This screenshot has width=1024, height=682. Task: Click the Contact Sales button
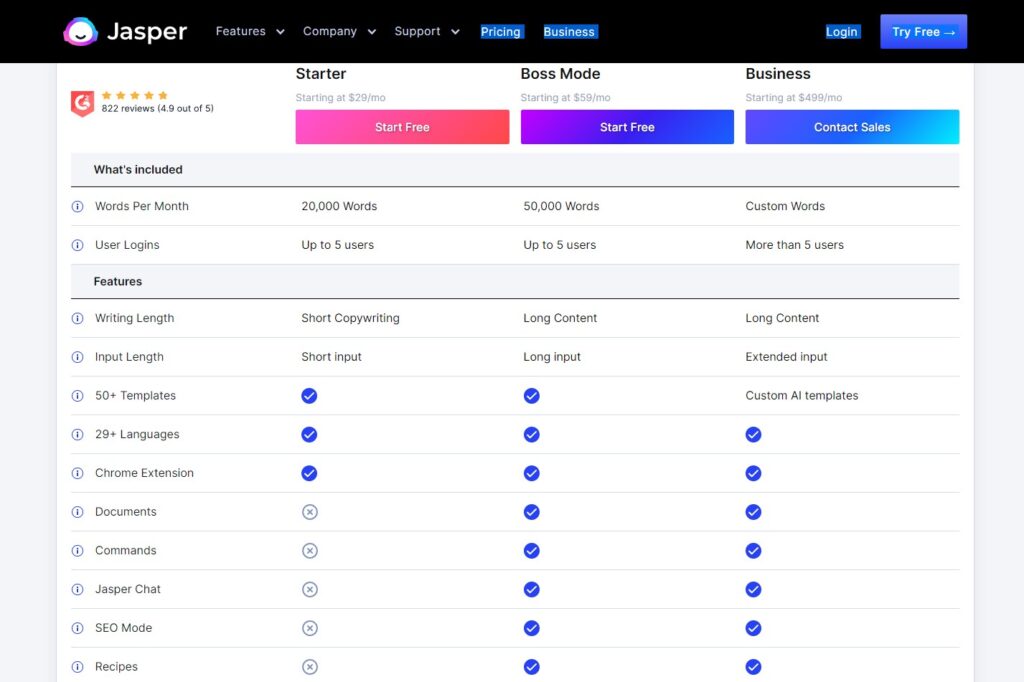852,127
